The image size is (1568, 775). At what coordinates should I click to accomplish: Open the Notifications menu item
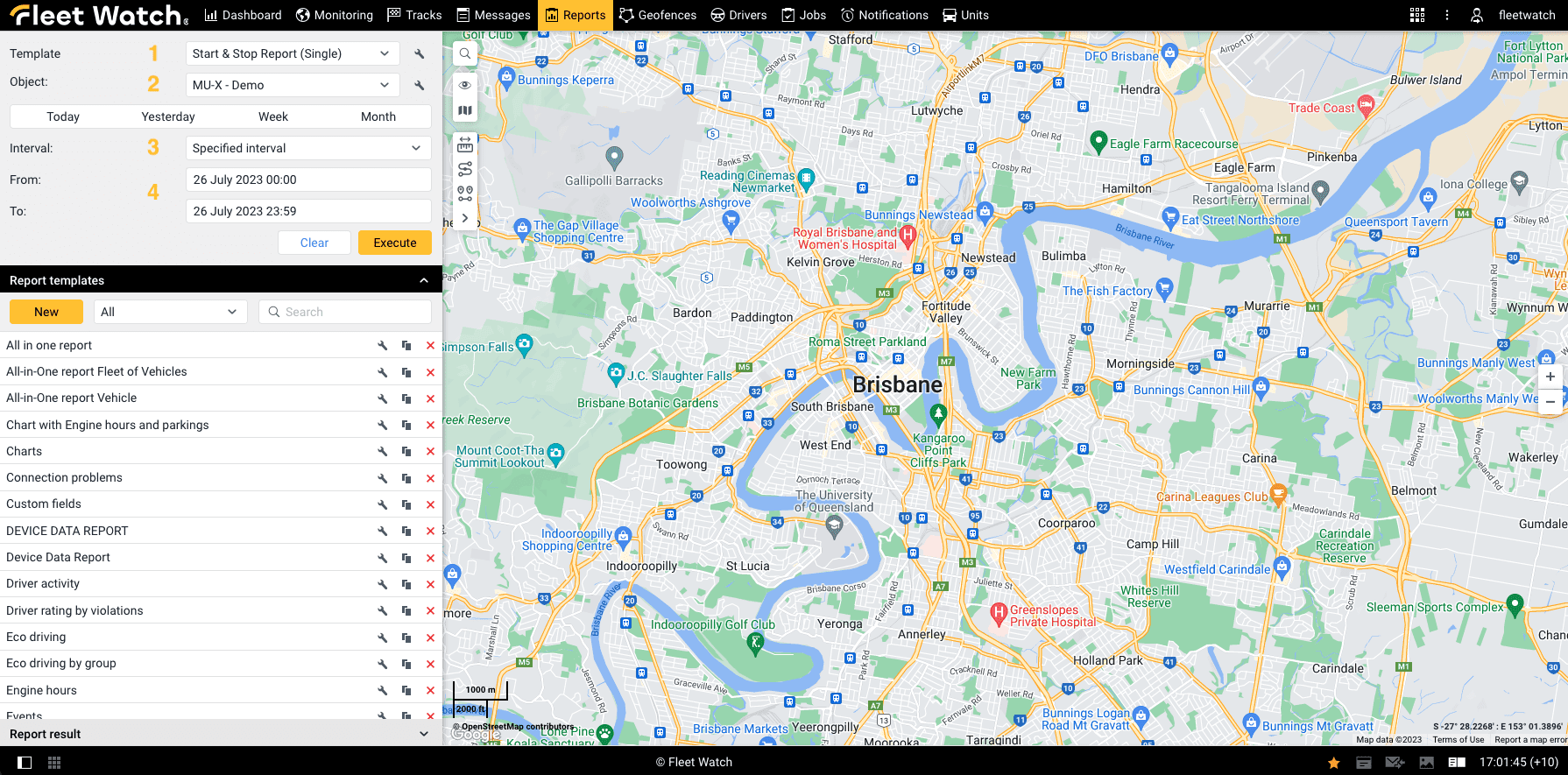(883, 15)
